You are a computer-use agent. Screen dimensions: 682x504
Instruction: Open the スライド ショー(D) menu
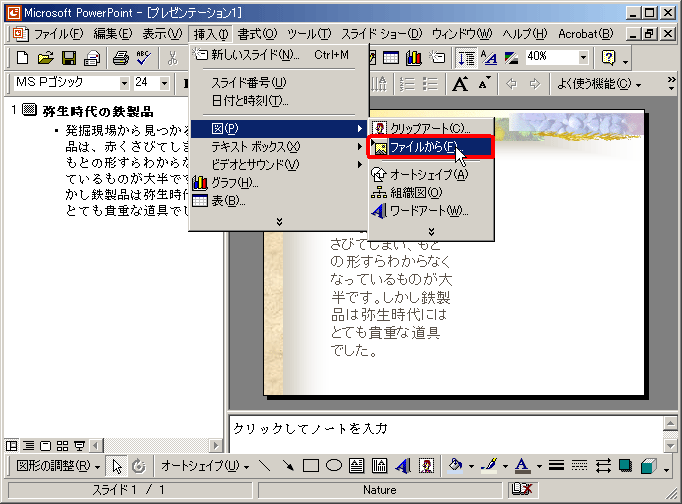tap(381, 34)
